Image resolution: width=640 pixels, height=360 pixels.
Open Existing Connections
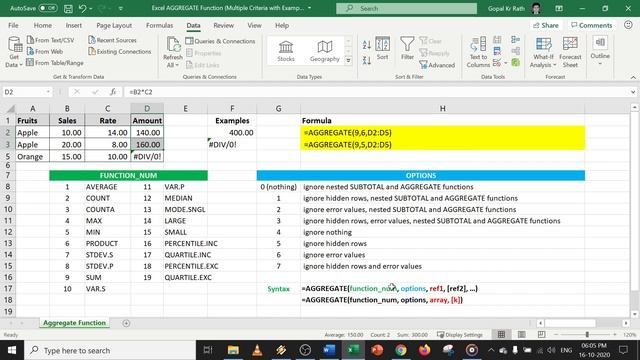coord(120,51)
